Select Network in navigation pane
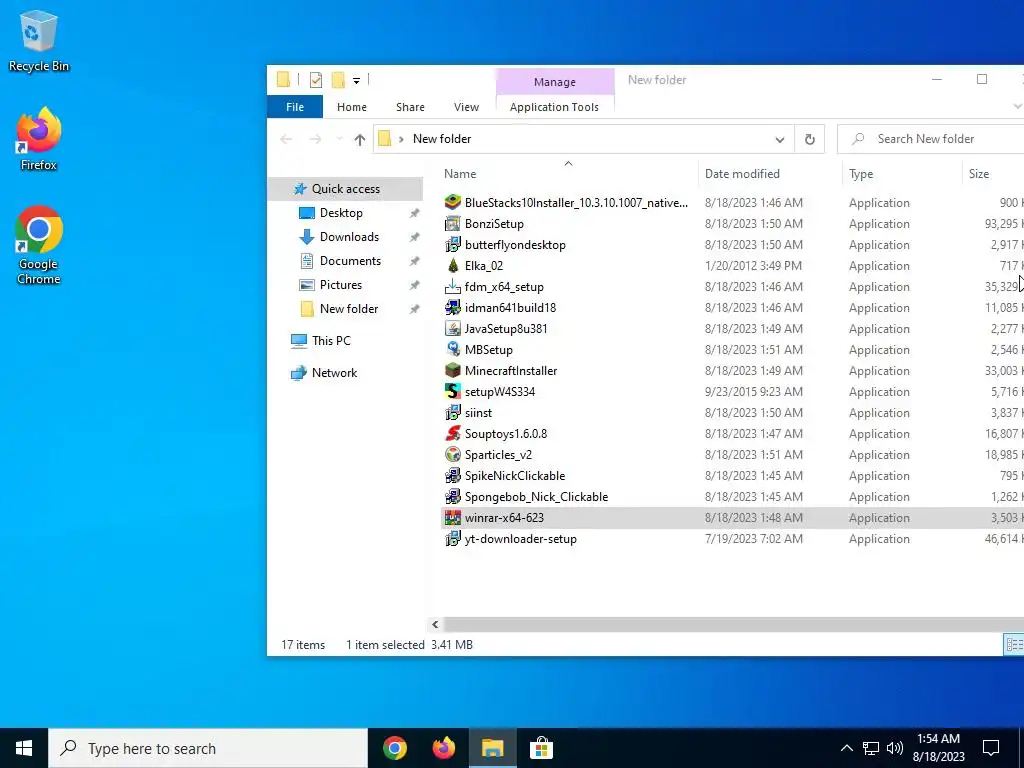 [334, 373]
